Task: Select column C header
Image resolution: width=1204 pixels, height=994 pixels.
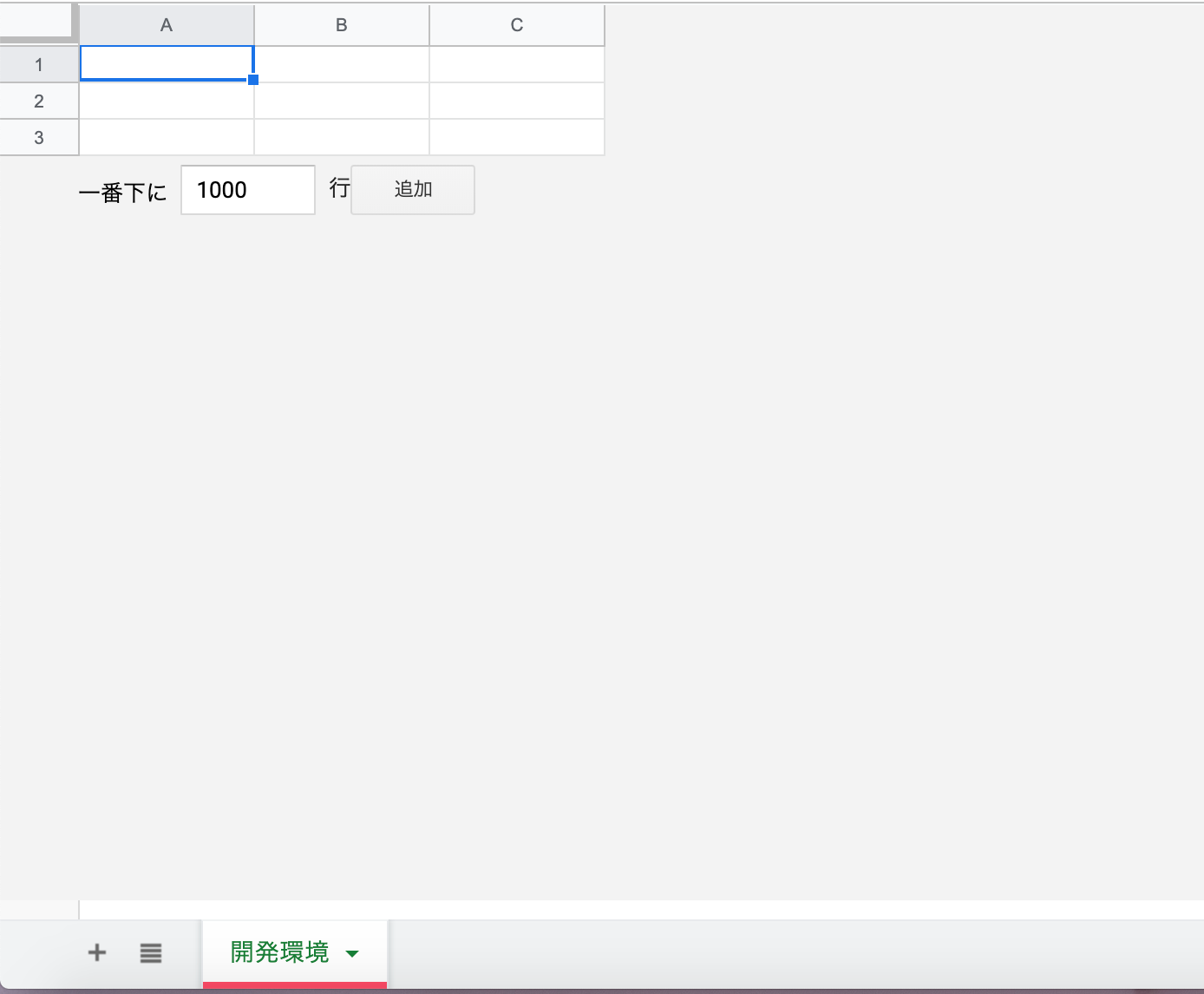Action: [517, 25]
